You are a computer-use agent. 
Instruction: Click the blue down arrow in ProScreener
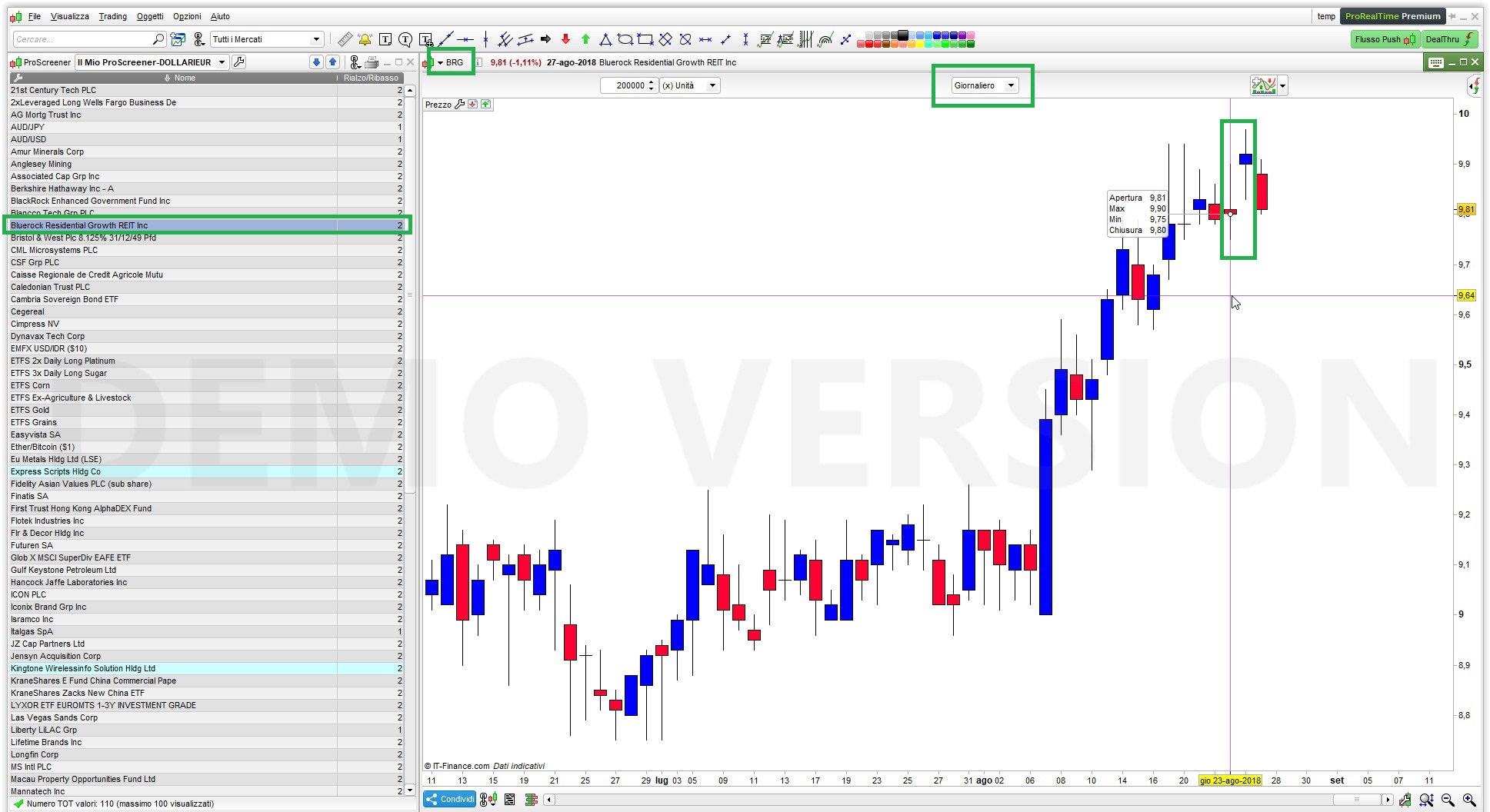[316, 62]
